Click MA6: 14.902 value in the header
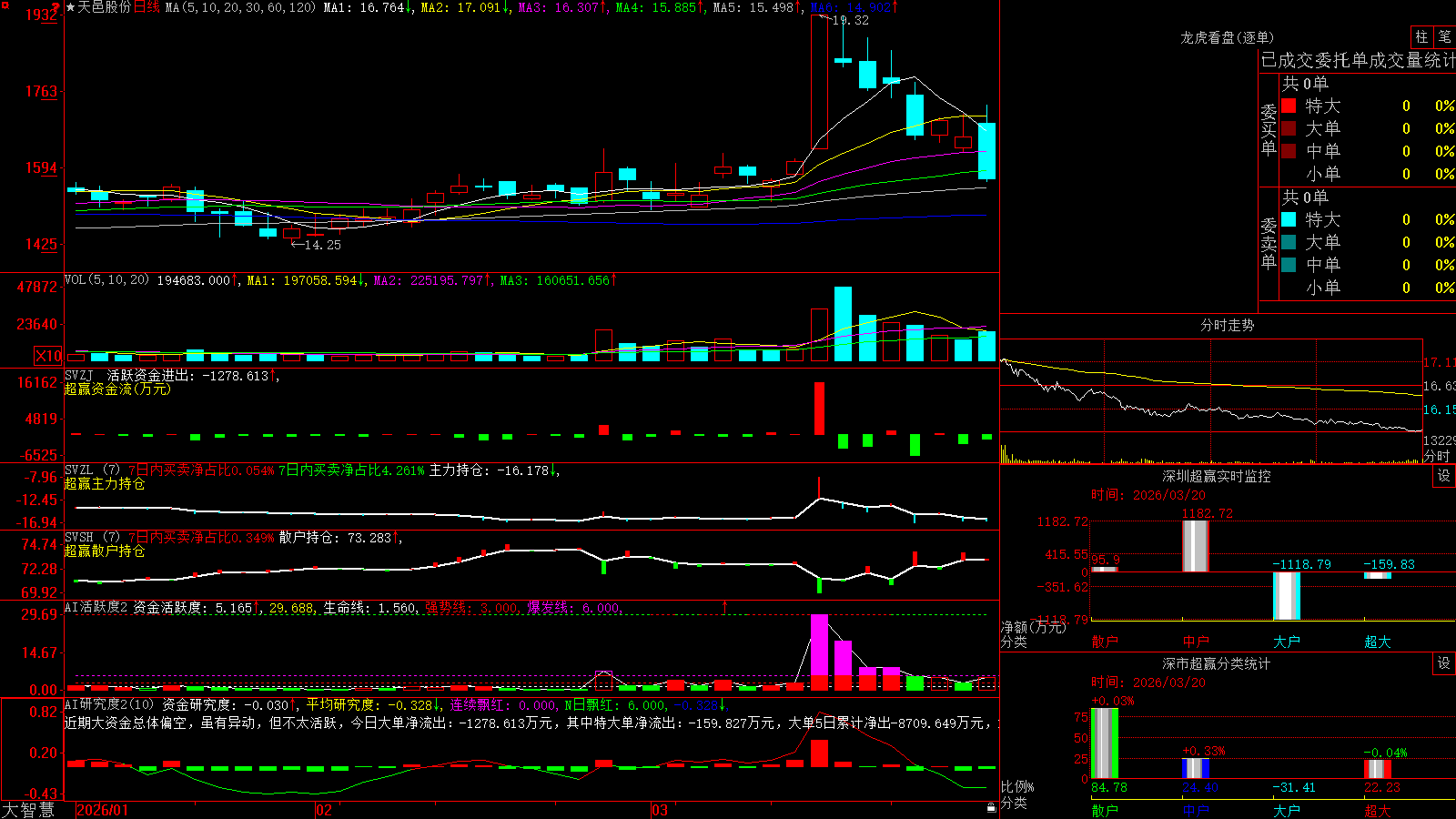The width and height of the screenshot is (1456, 819). coord(854,7)
